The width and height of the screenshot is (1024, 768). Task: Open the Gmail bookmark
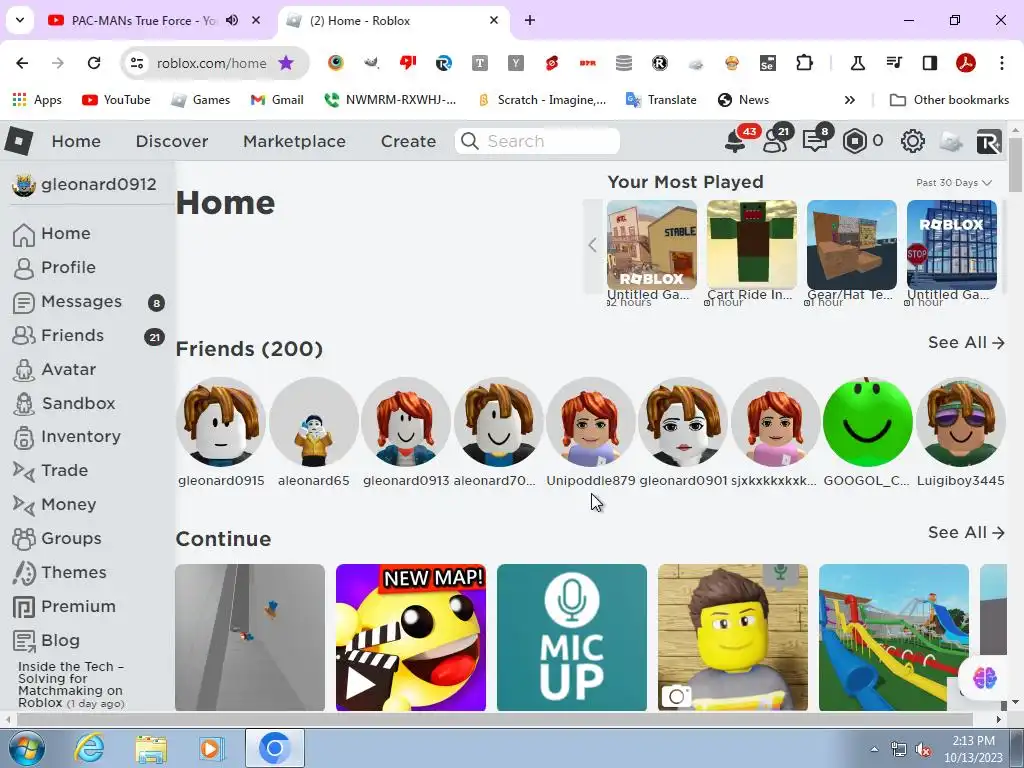(x=277, y=100)
